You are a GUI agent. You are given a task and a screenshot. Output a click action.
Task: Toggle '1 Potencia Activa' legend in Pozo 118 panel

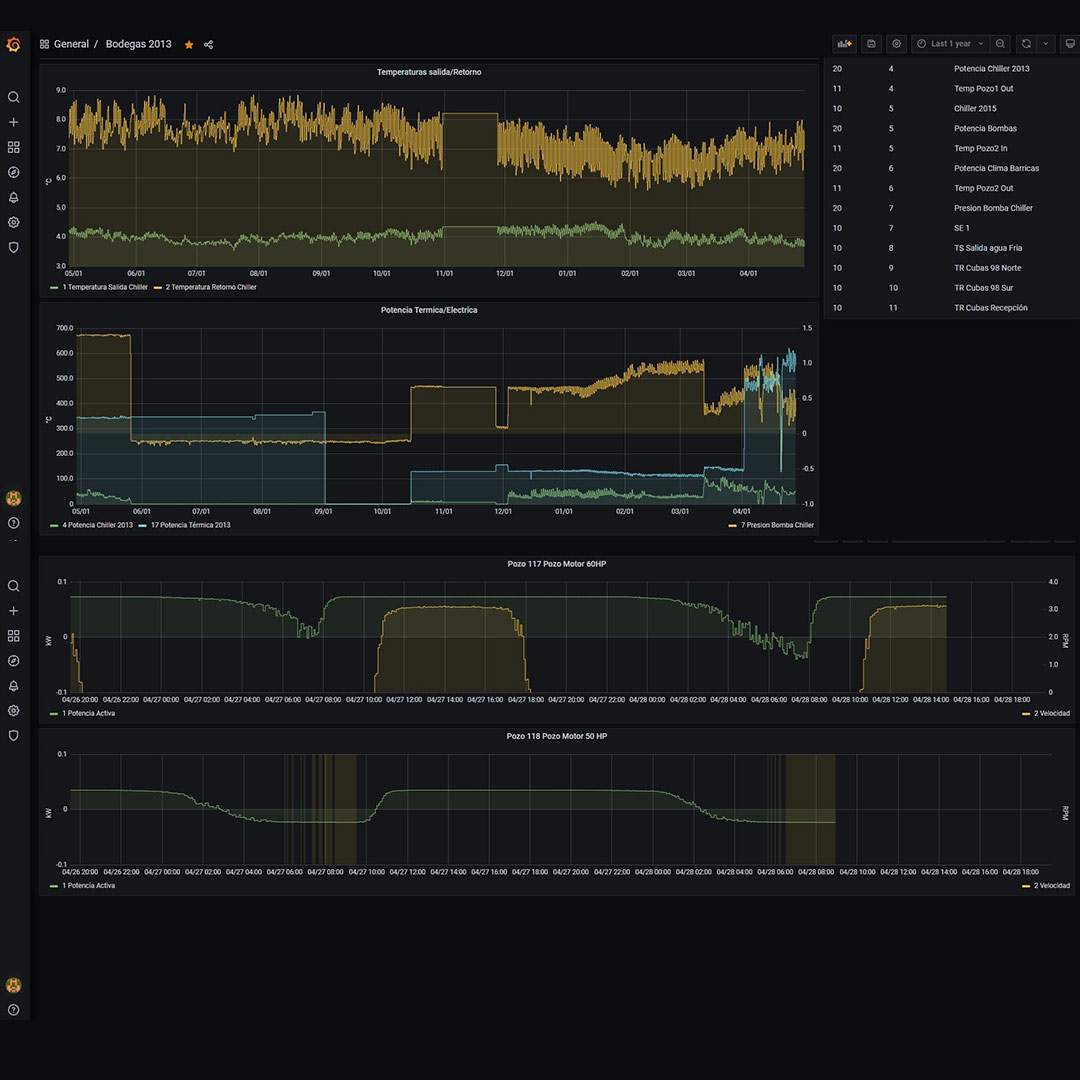(88, 886)
